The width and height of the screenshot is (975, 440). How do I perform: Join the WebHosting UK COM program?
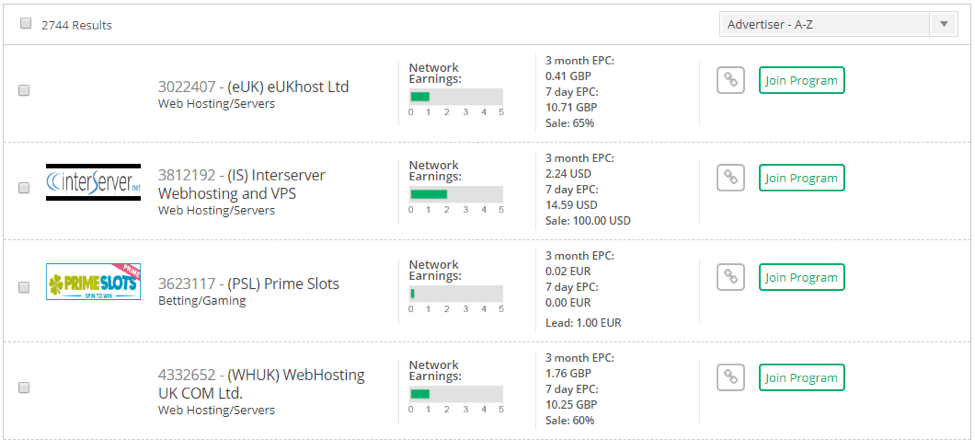point(801,377)
